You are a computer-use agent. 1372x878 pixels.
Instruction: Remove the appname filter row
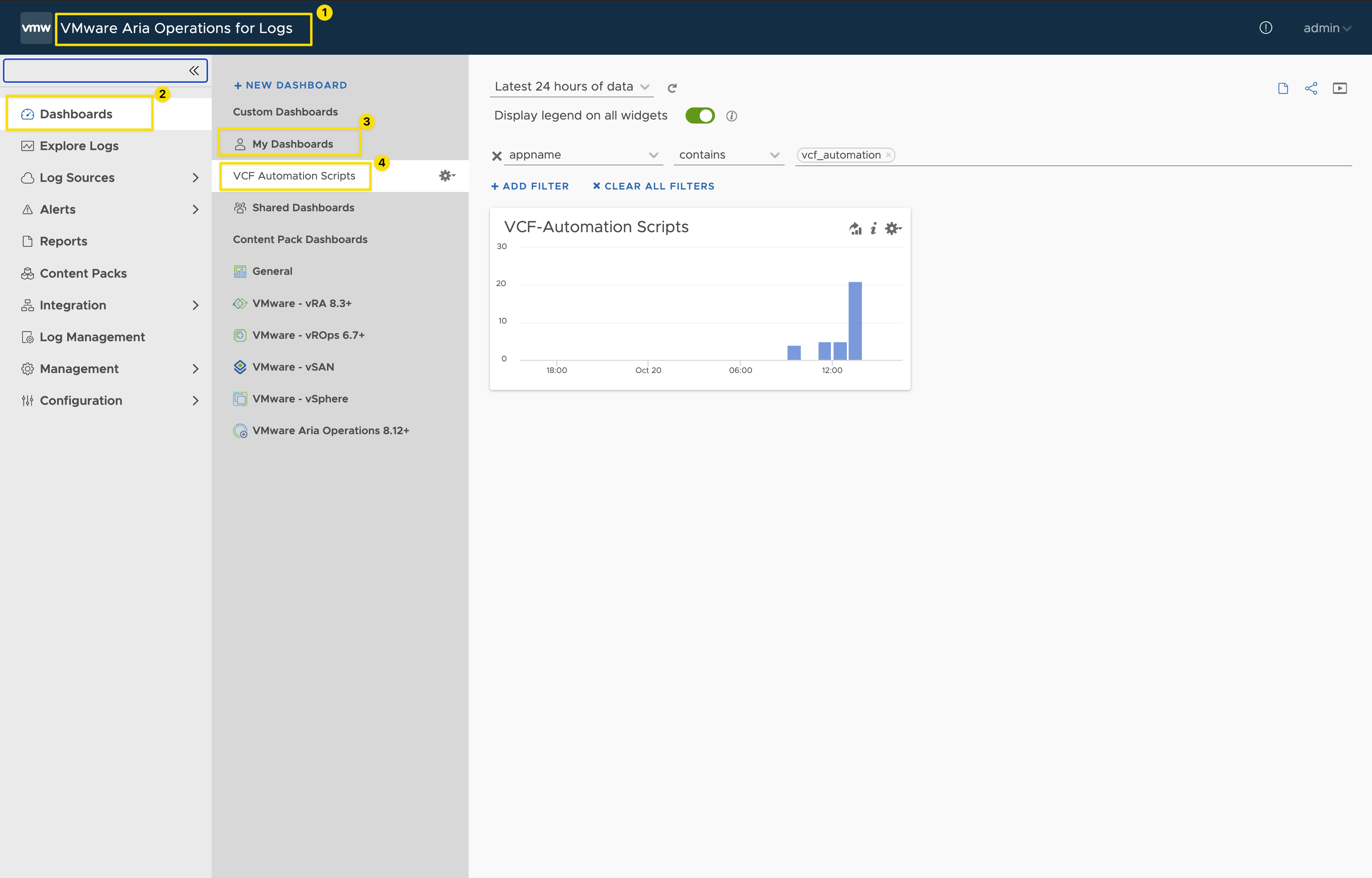click(x=497, y=156)
